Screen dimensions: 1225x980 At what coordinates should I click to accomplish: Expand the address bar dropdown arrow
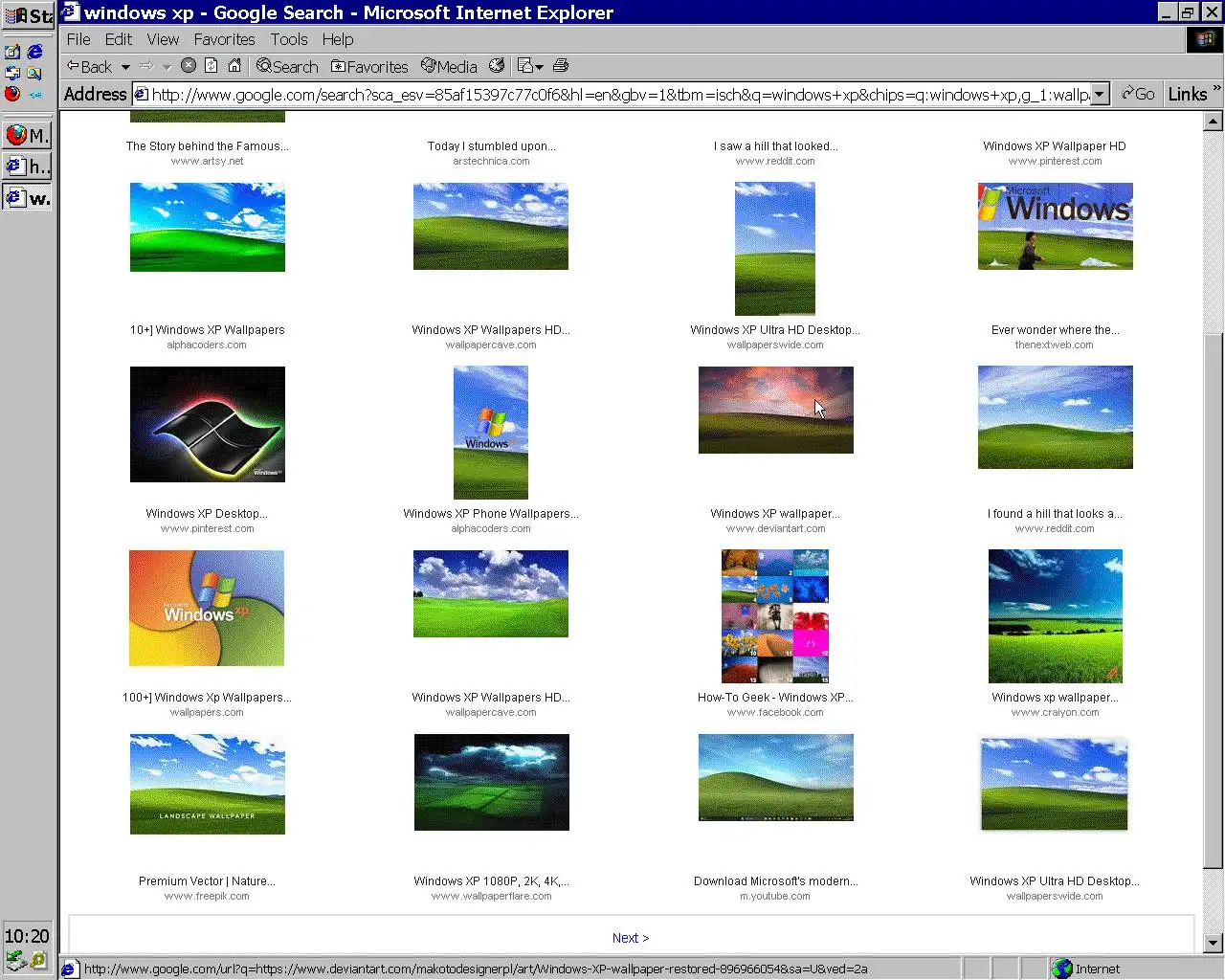1101,94
